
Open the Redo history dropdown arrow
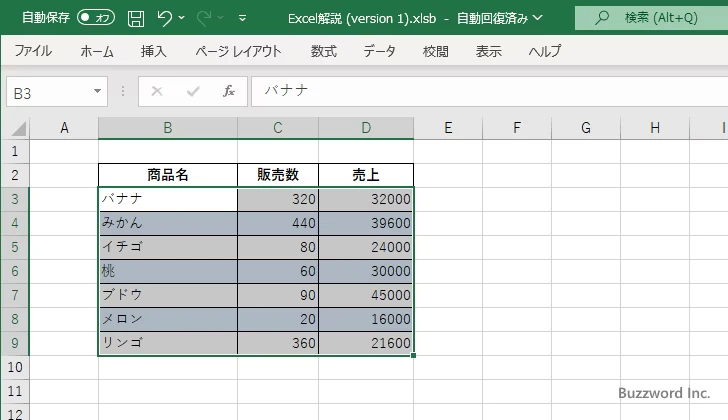tap(221, 18)
